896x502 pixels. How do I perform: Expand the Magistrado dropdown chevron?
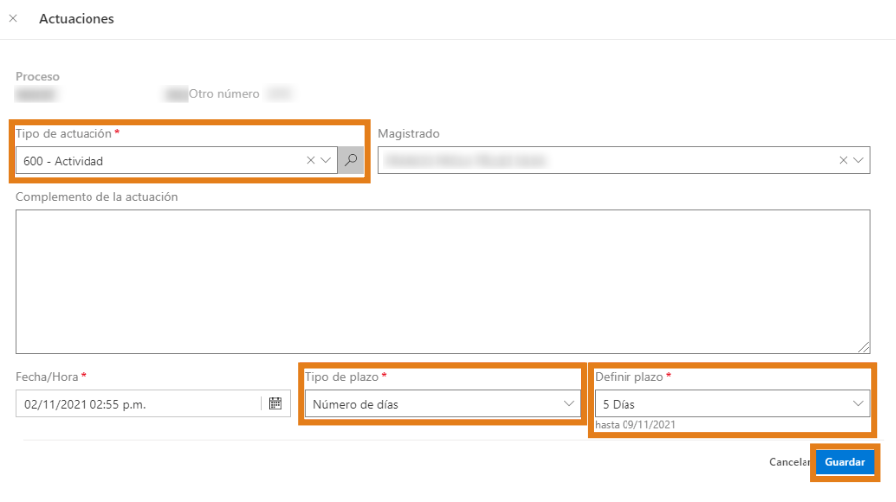(x=858, y=160)
